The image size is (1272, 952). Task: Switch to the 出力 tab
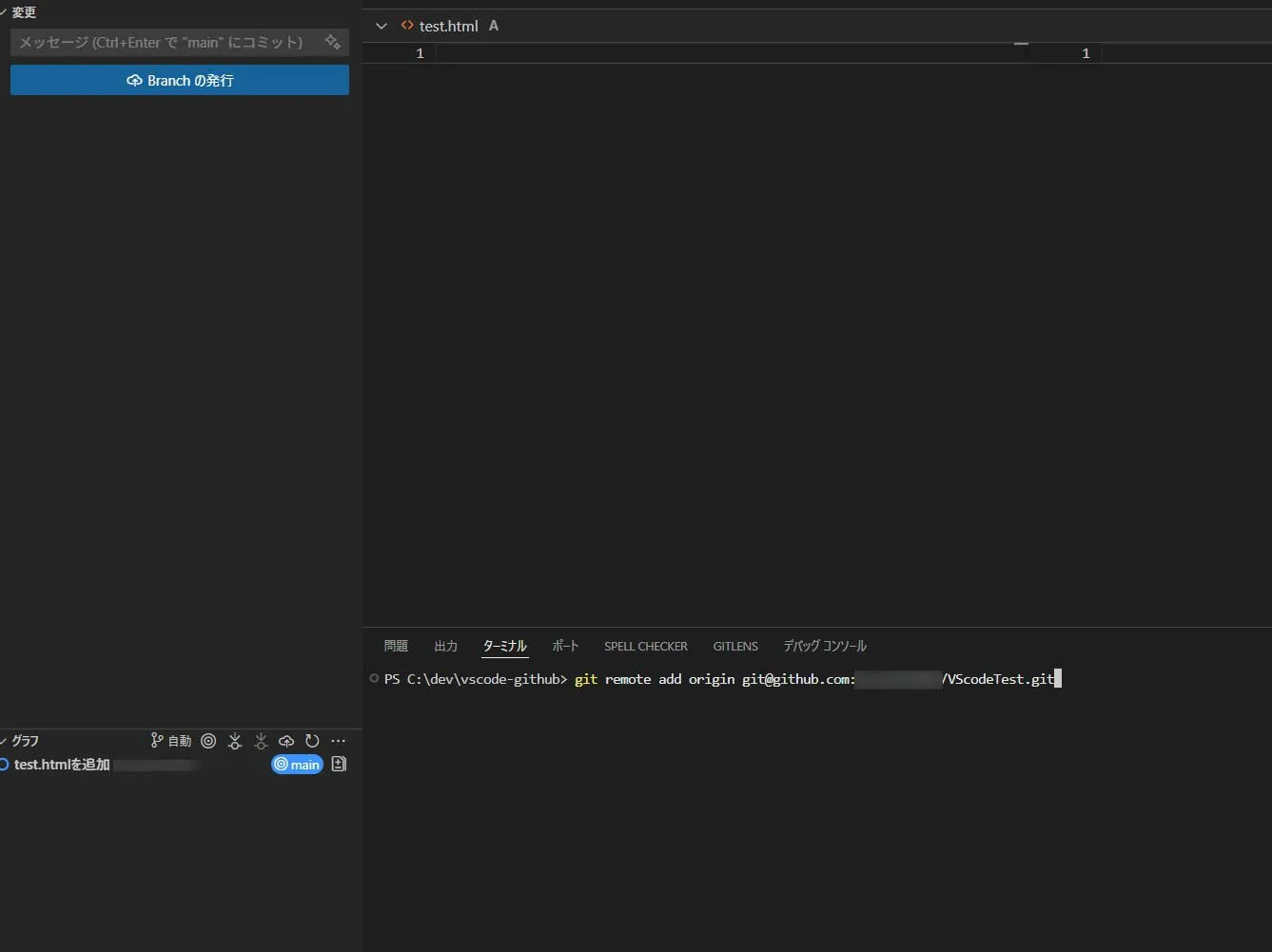445,646
